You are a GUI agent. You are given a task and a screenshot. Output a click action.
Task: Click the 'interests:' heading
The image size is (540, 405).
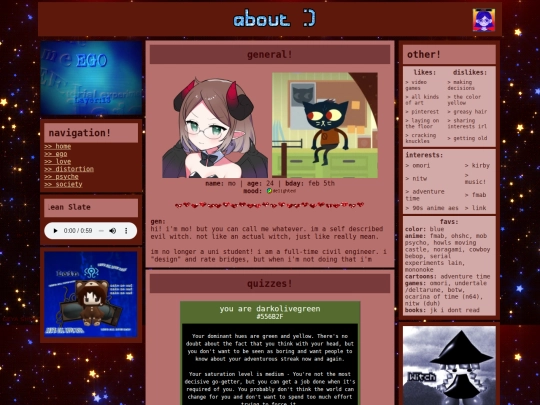click(x=424, y=155)
